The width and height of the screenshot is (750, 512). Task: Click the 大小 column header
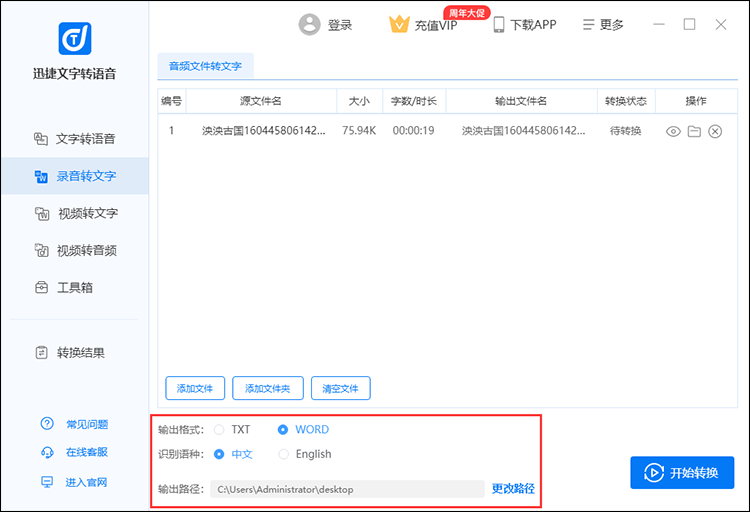click(359, 101)
